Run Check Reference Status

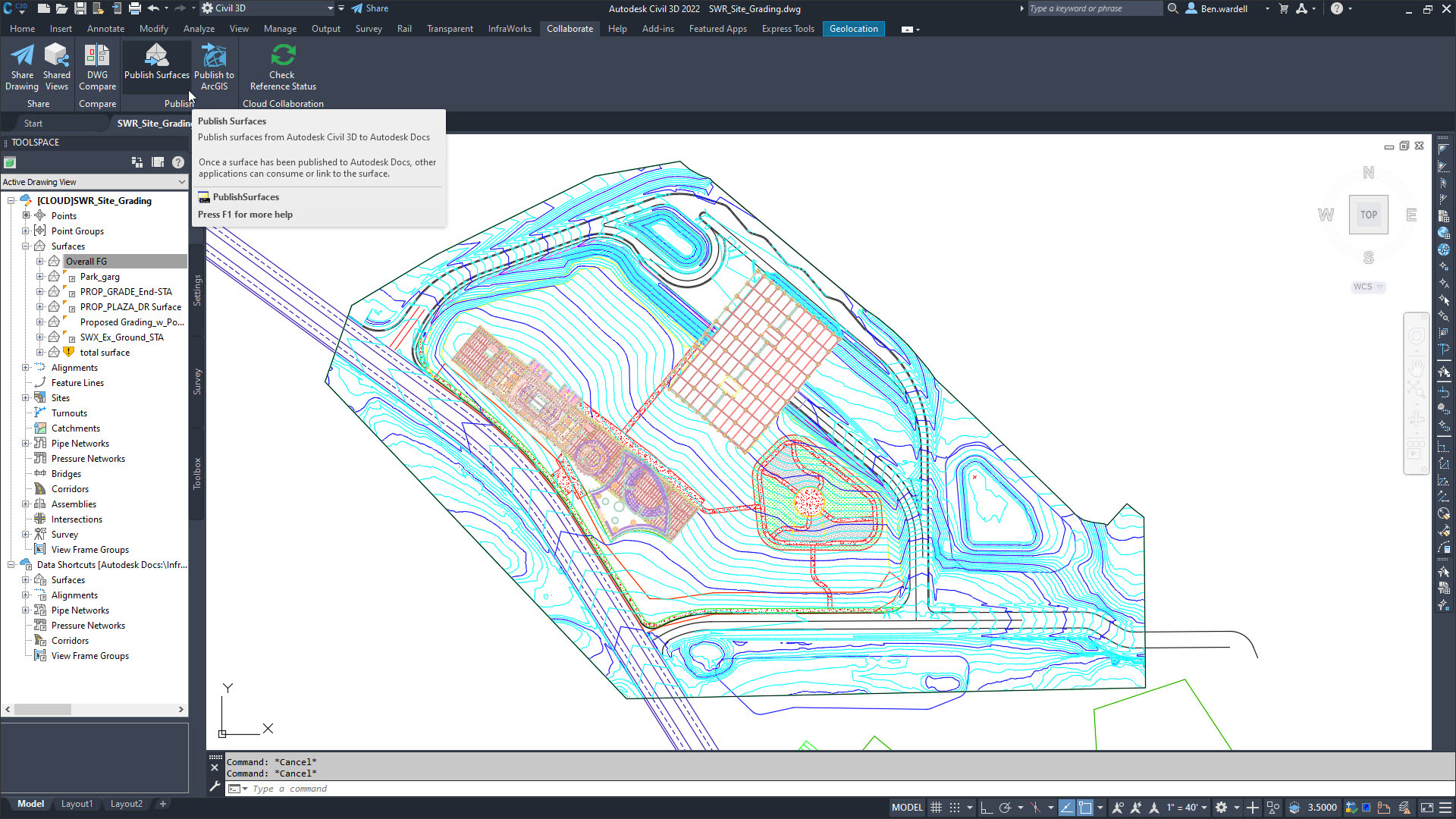283,67
